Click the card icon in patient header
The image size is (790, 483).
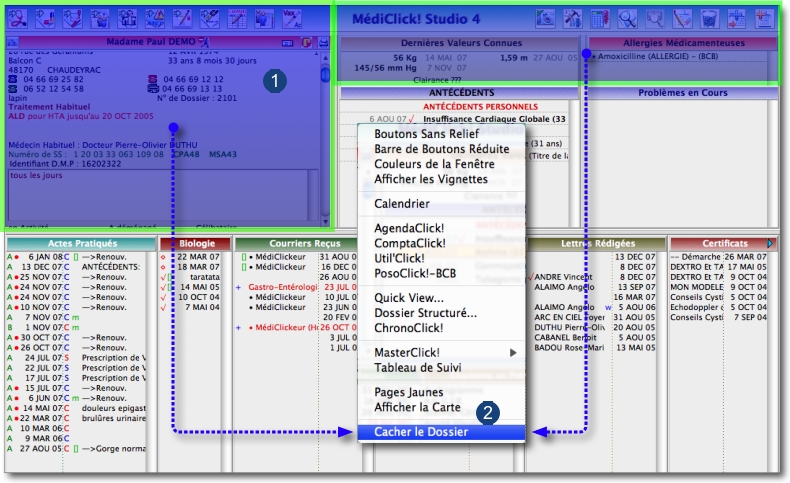point(287,43)
